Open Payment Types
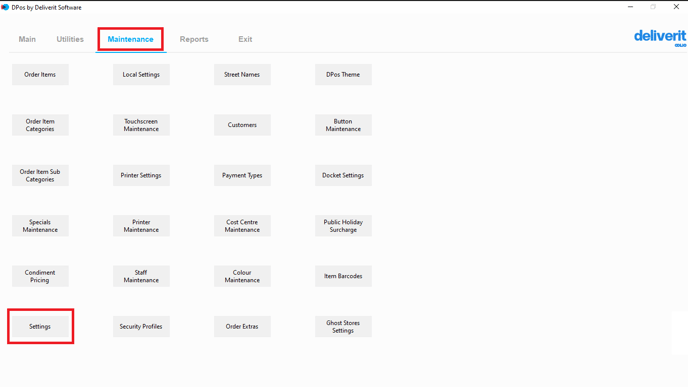This screenshot has height=387, width=688. 242,176
